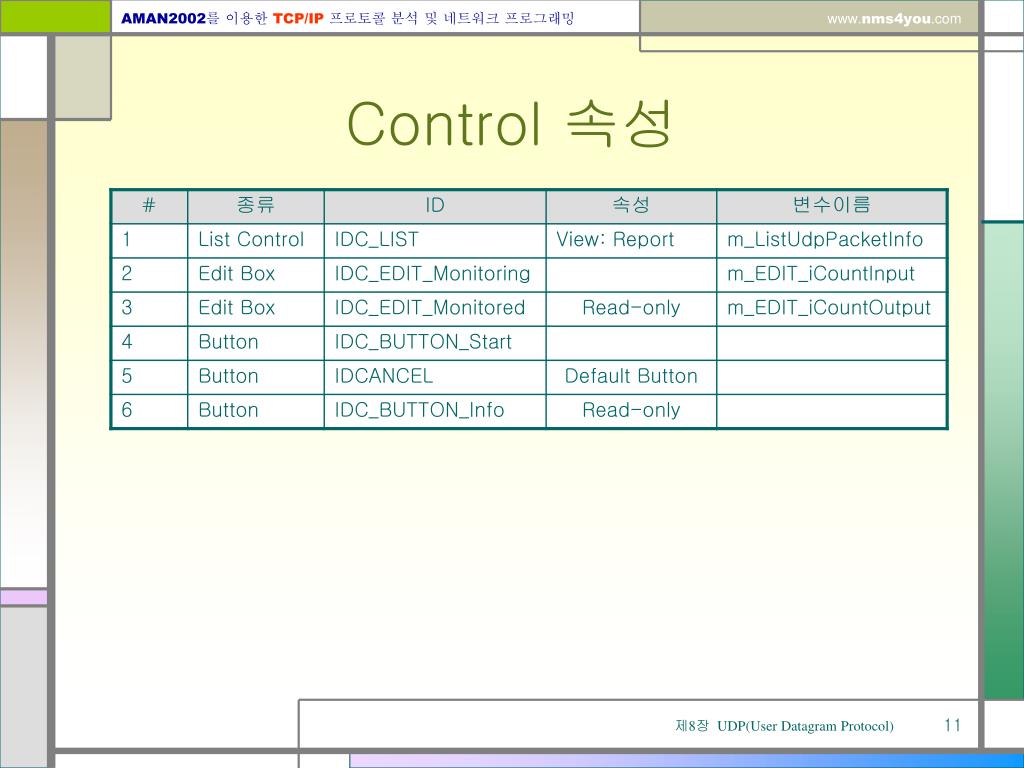Viewport: 1024px width, 768px height.
Task: Click row number 4 cell
Action: pos(150,342)
